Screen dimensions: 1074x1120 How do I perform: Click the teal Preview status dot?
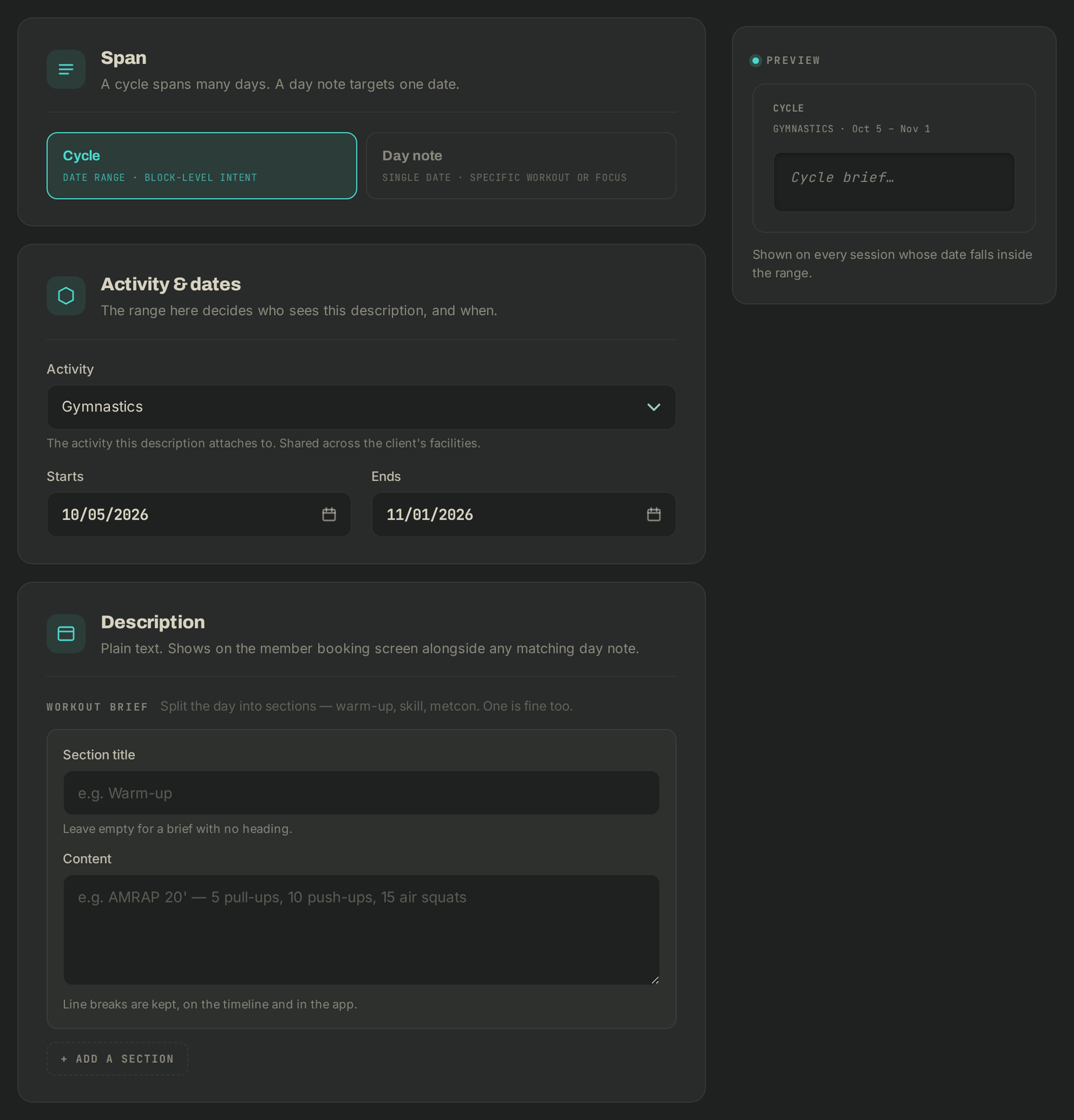coord(755,60)
